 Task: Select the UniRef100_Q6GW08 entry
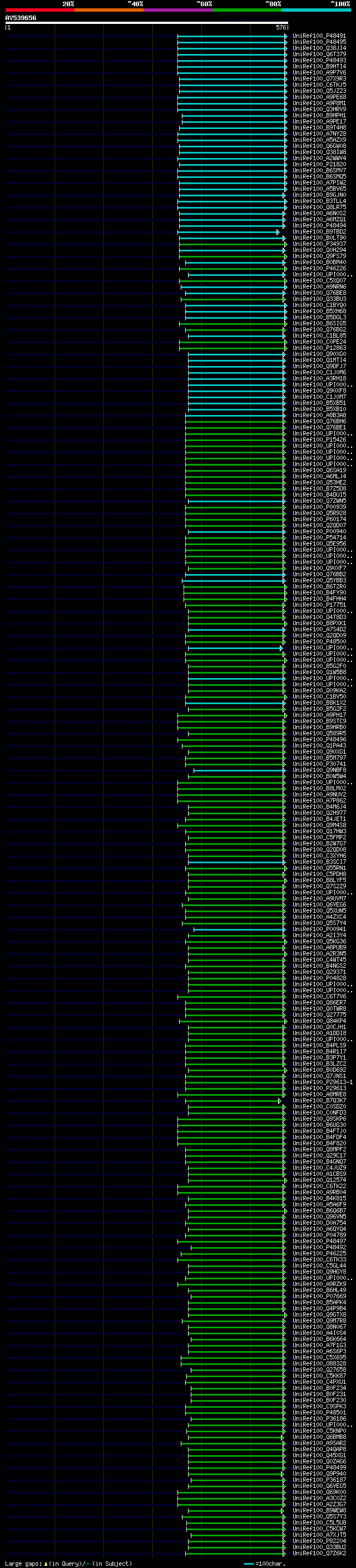[x=319, y=146]
